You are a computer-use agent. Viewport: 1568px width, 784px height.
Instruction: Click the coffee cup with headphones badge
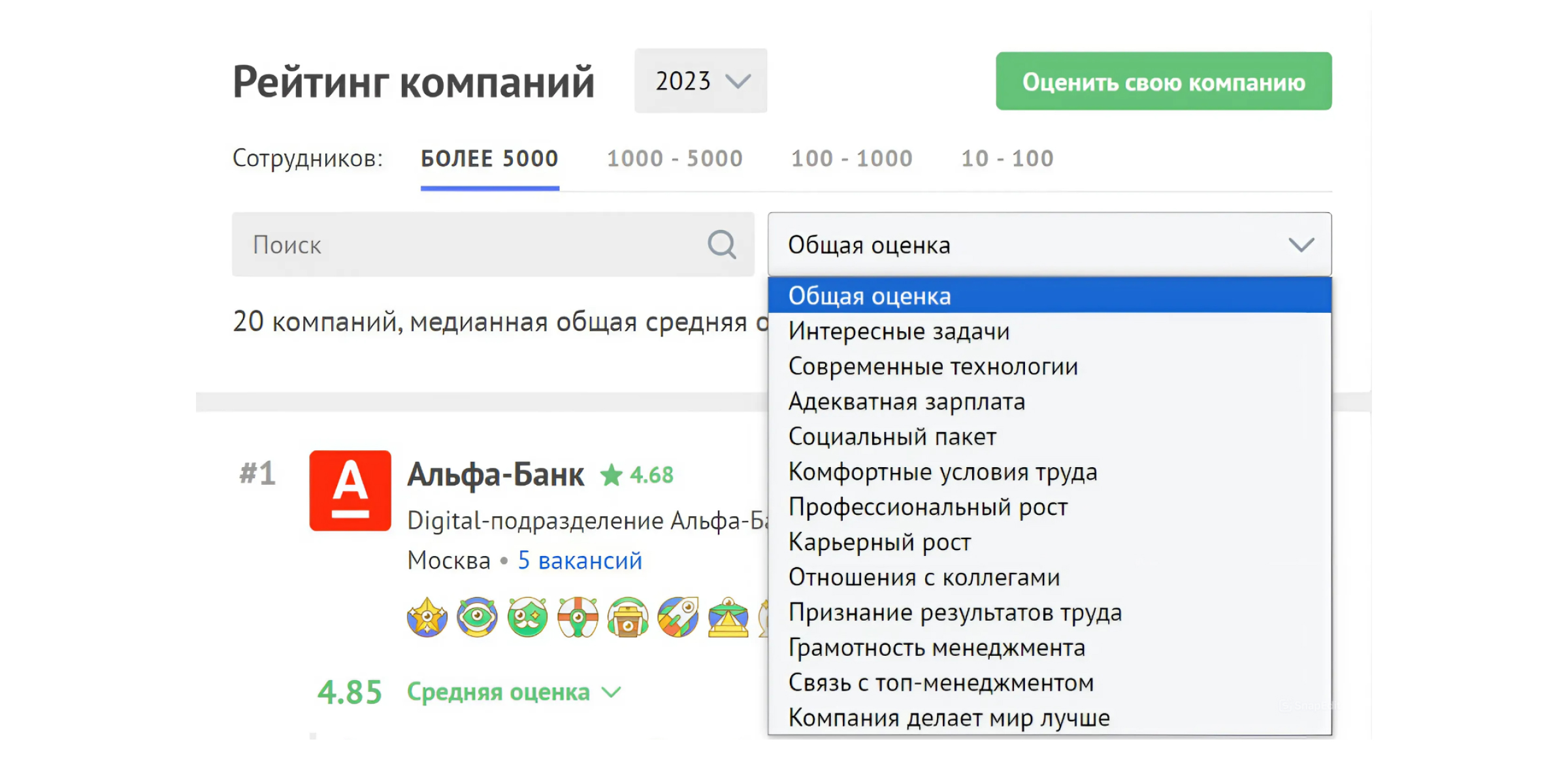(x=627, y=617)
